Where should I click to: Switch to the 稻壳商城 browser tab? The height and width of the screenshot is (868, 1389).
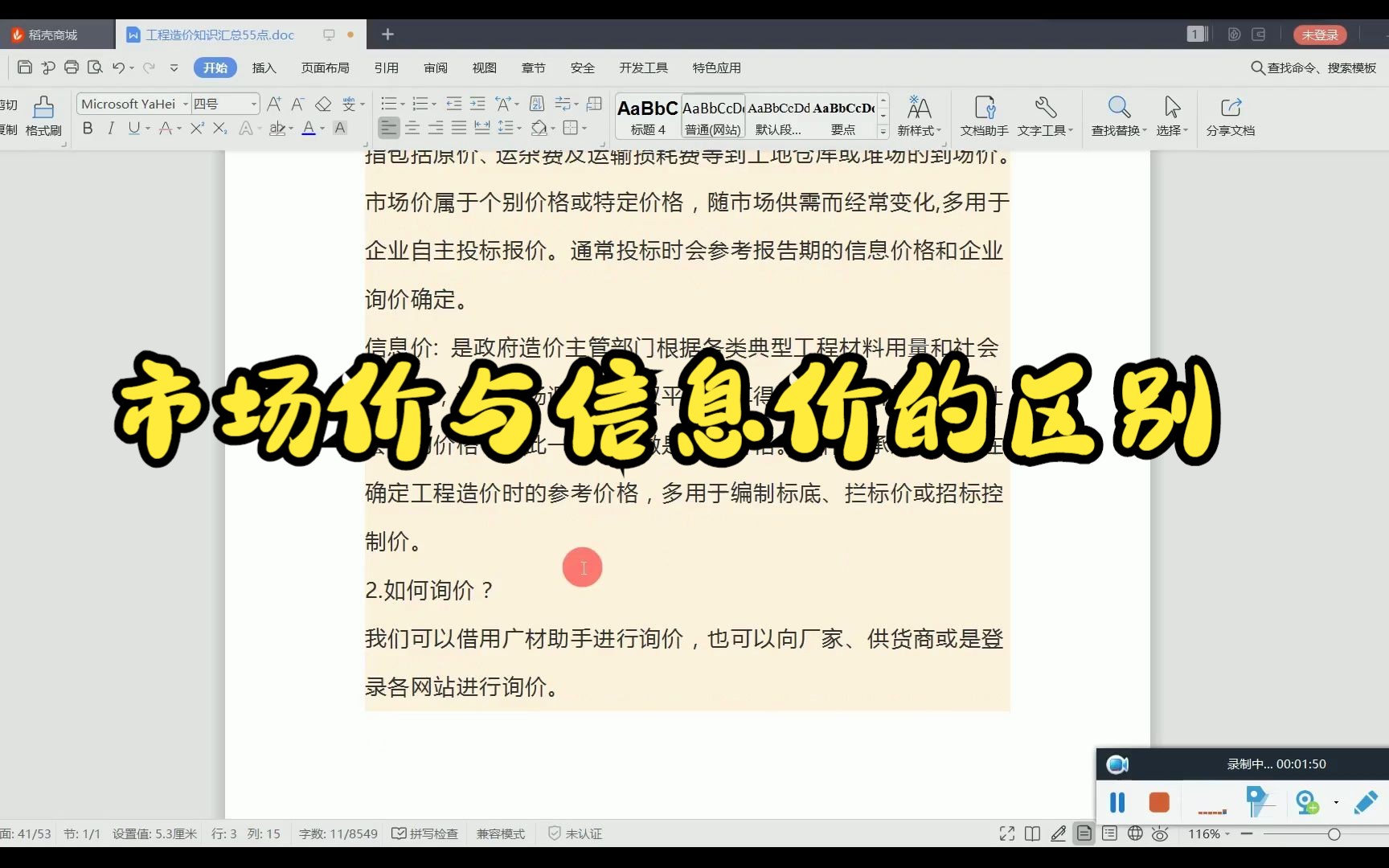pyautogui.click(x=55, y=35)
